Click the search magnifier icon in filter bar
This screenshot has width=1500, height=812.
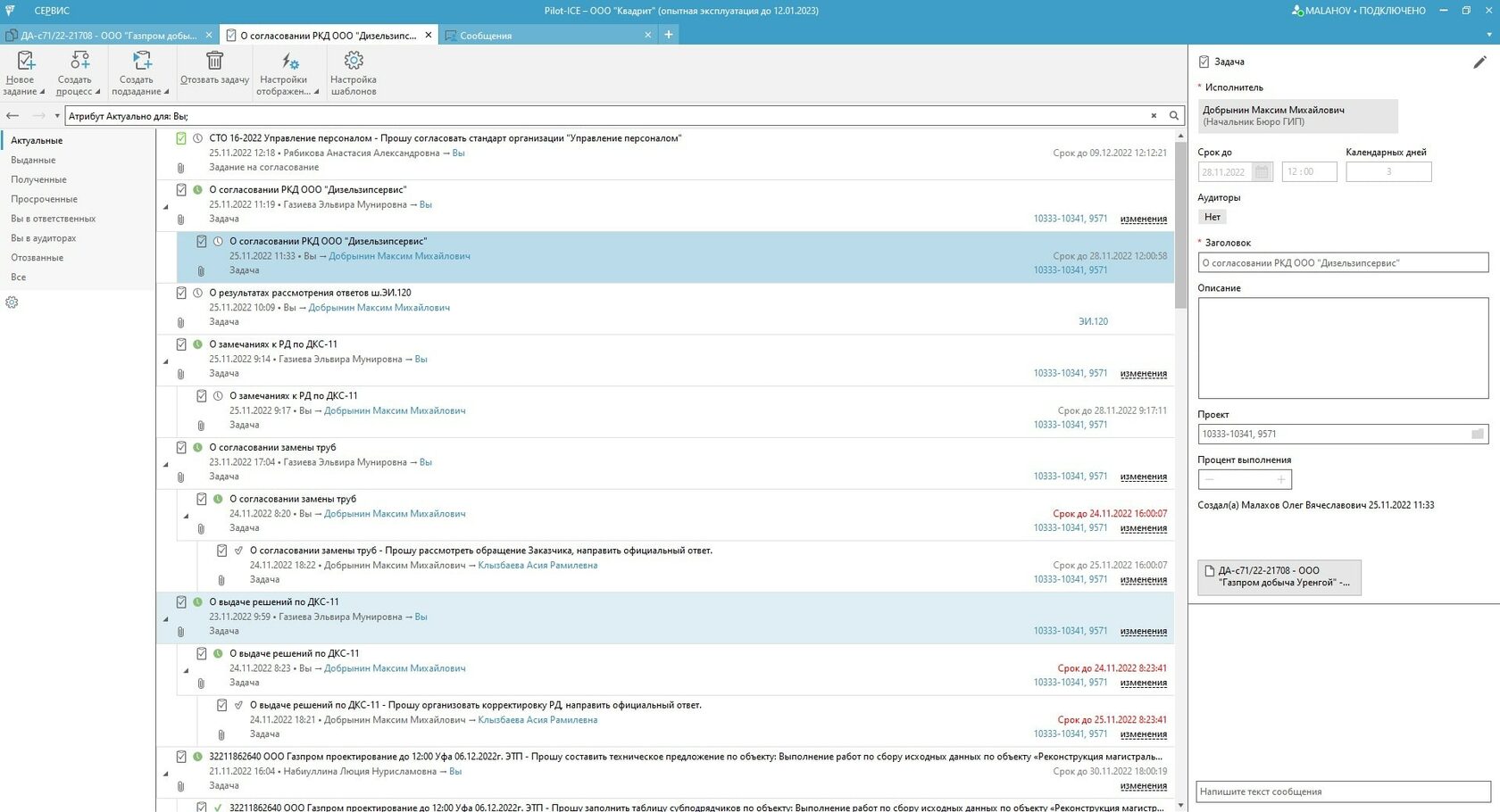1174,115
